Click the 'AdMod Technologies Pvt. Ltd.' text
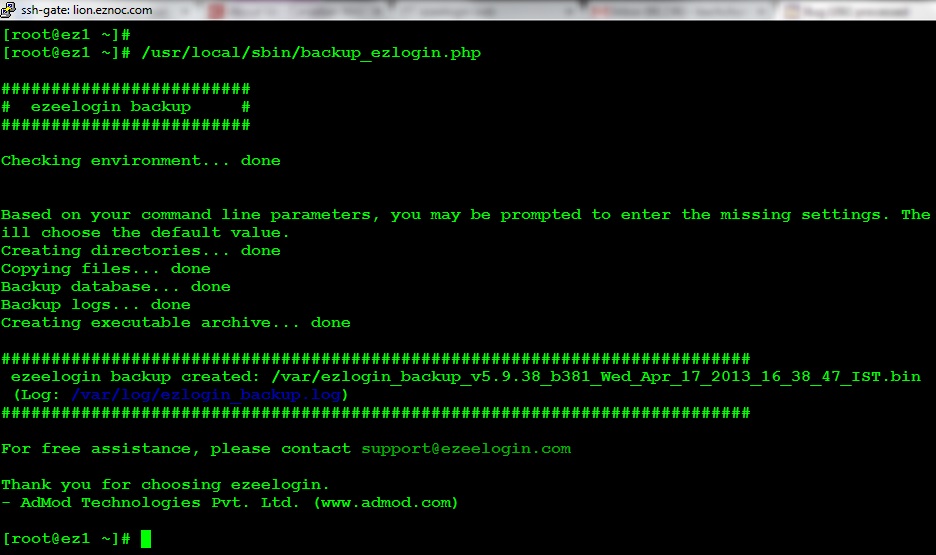Image resolution: width=936 pixels, height=555 pixels. click(x=160, y=502)
